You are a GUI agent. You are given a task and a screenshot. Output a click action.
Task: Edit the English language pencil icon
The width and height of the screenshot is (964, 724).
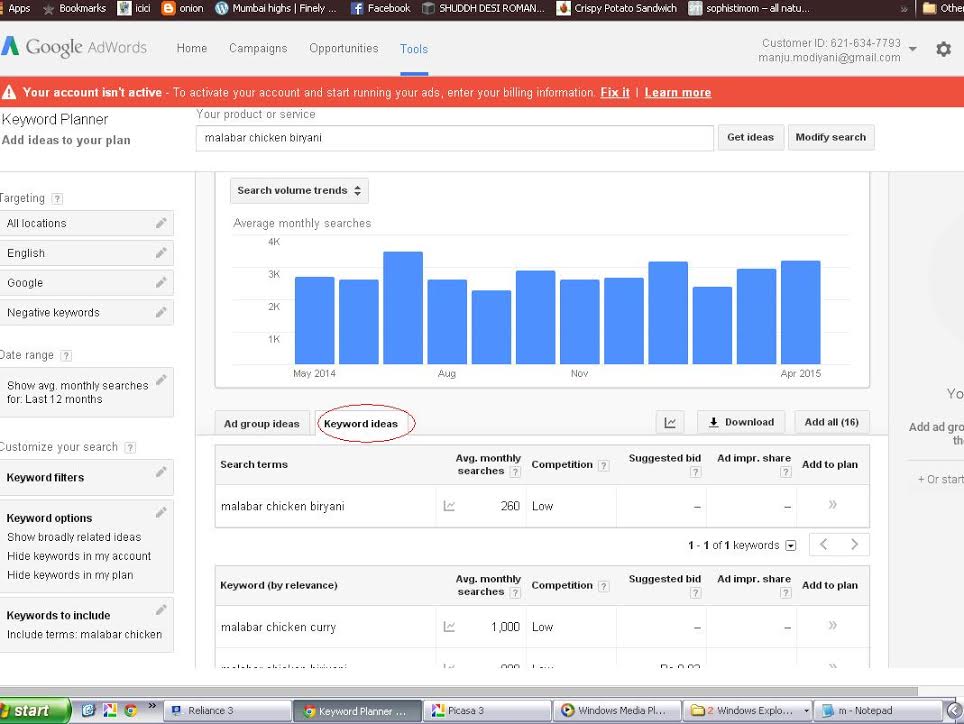[161, 253]
